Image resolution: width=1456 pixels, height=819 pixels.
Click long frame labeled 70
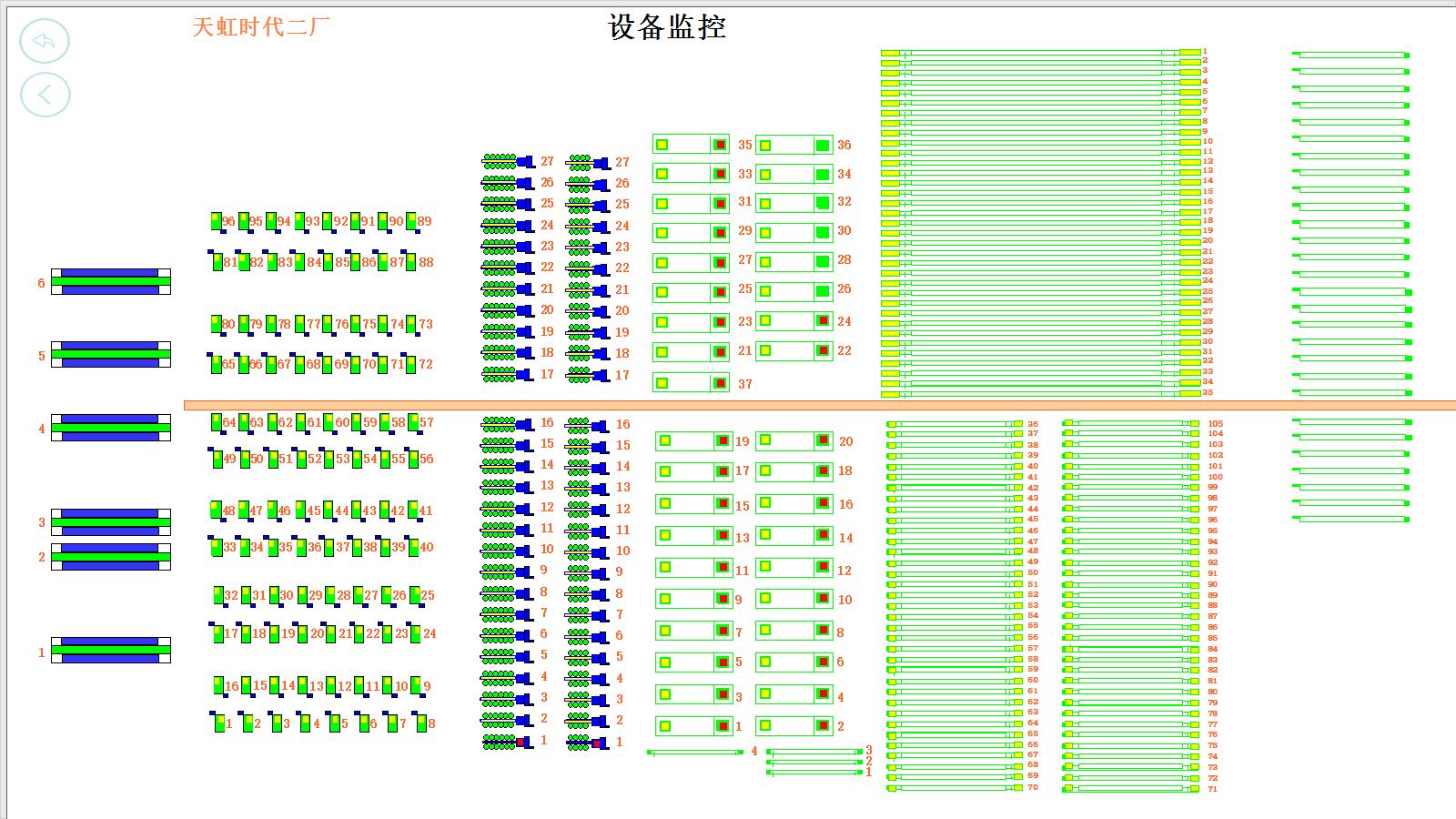pos(955,788)
